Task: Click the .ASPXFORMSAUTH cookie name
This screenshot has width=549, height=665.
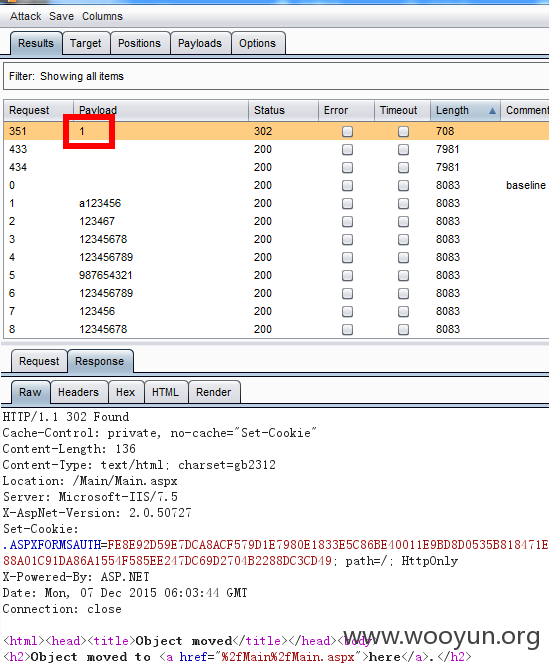Action: pos(52,545)
